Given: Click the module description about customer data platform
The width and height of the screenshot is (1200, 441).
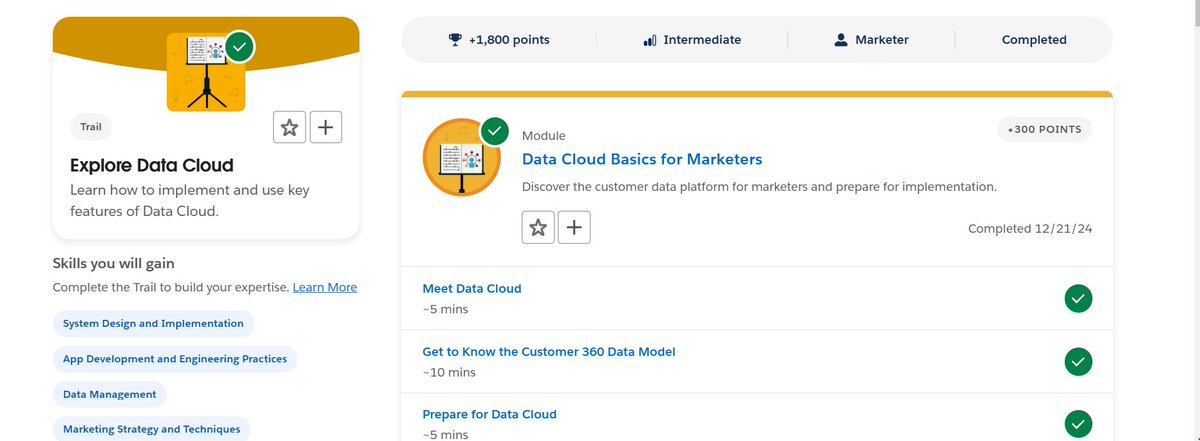Looking at the screenshot, I should tap(760, 187).
